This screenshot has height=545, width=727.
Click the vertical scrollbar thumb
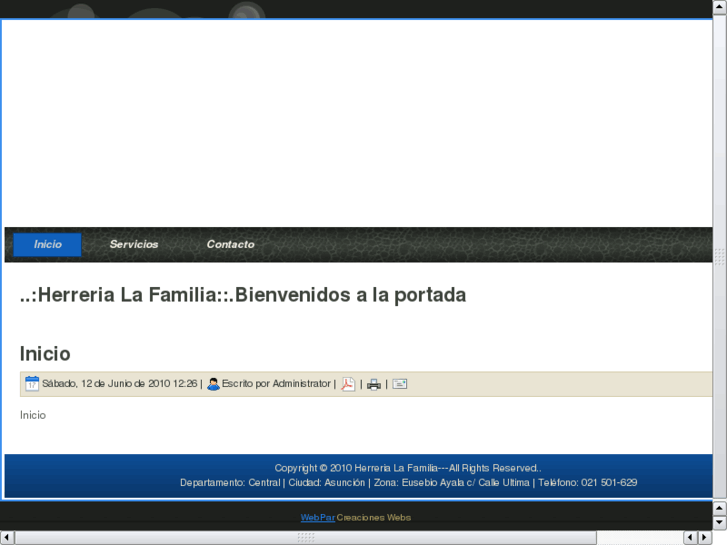pyautogui.click(x=720, y=256)
